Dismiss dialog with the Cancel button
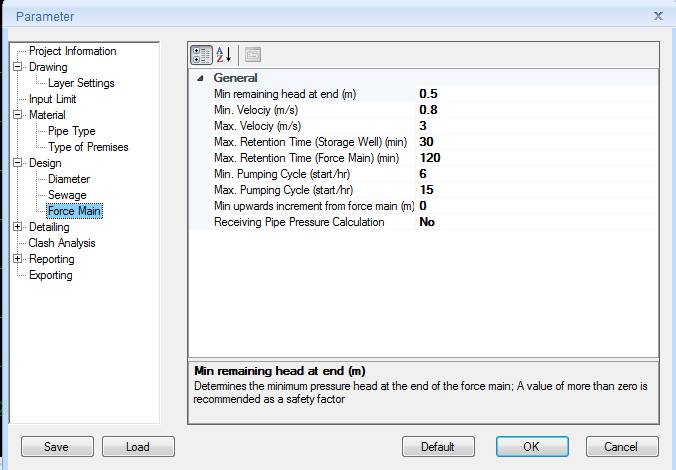Screen dimensions: 676x470 pyautogui.click(x=622, y=446)
